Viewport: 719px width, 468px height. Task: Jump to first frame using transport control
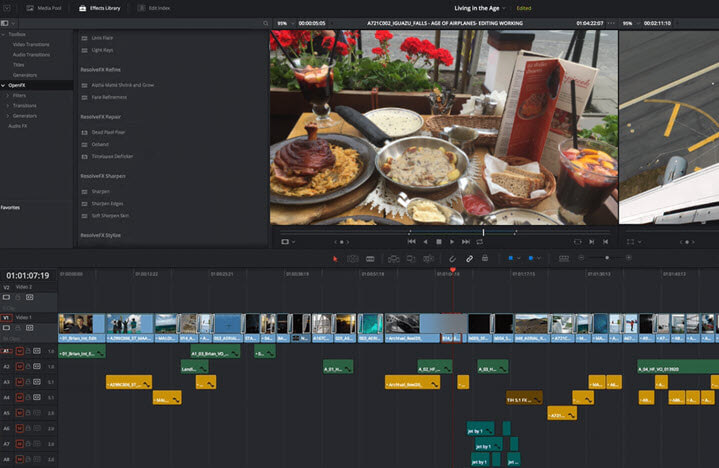[x=411, y=241]
